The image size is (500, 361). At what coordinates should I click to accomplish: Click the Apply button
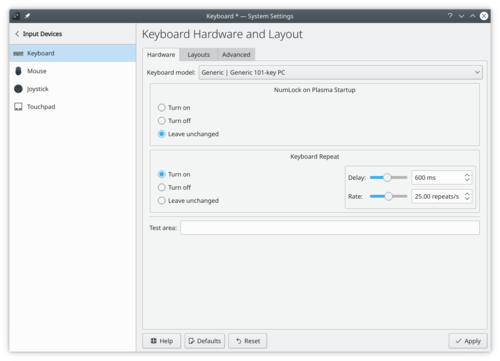pos(468,341)
